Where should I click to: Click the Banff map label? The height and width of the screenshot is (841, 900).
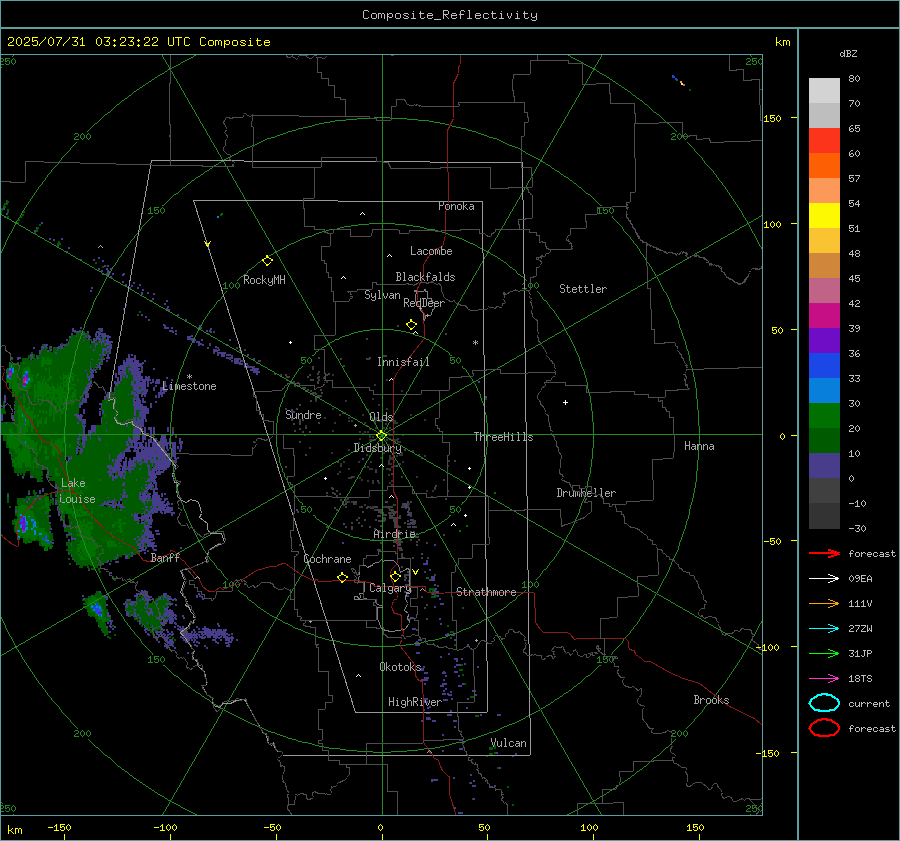pyautogui.click(x=165, y=558)
